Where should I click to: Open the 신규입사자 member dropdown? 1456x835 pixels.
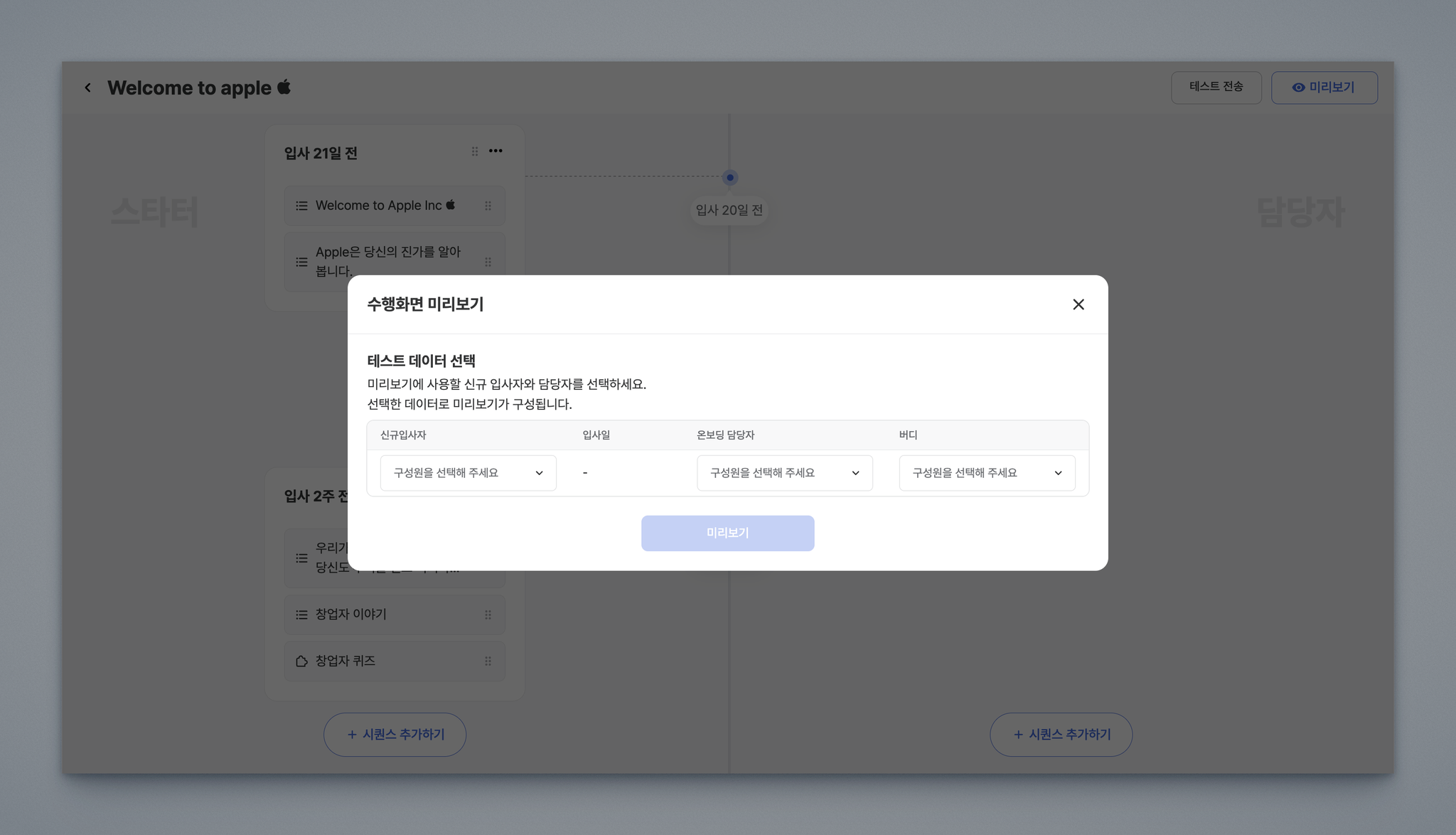pos(468,473)
